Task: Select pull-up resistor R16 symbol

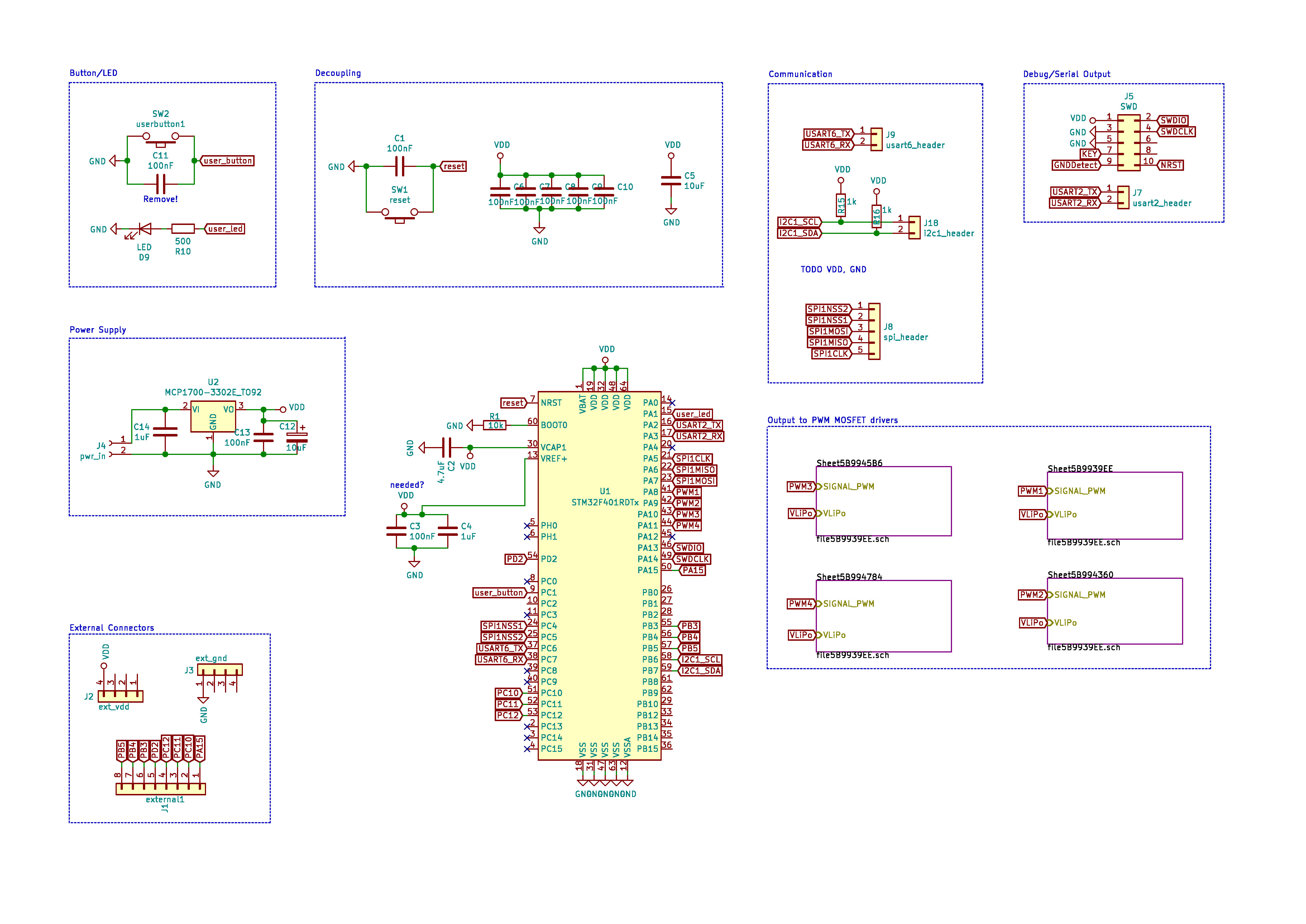Action: coord(876,216)
